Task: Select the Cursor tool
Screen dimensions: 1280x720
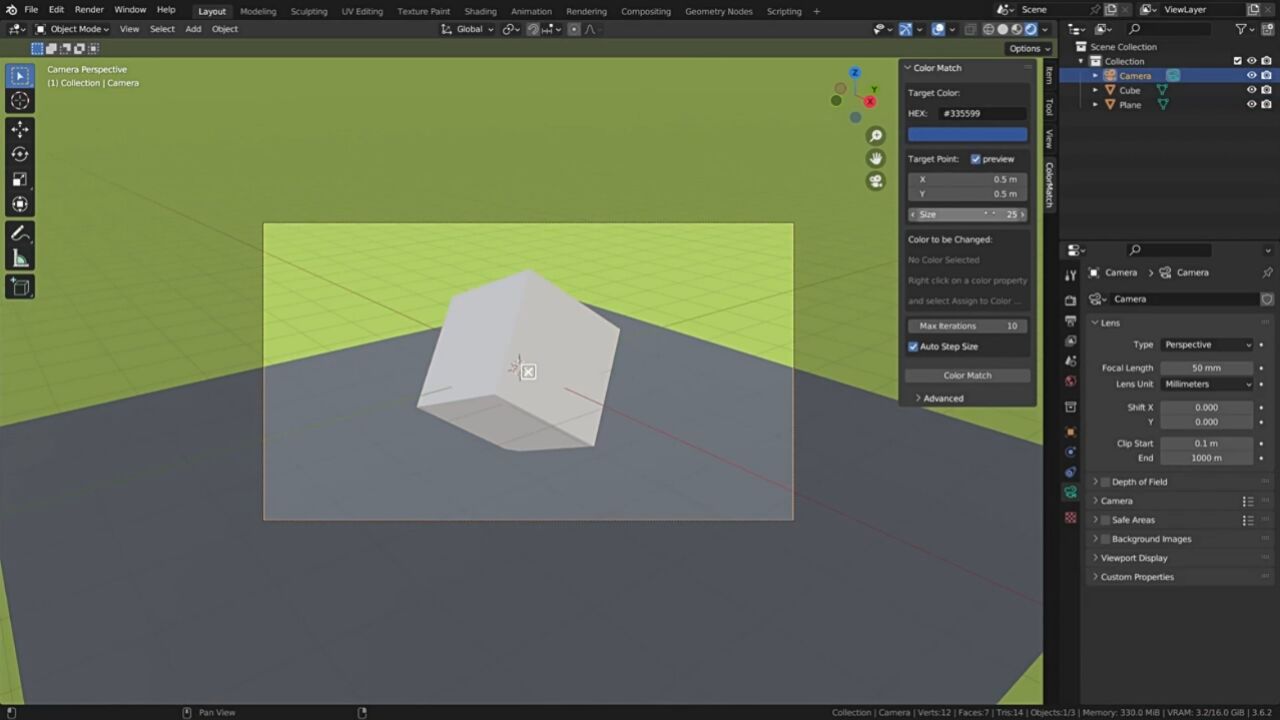Action: click(20, 100)
